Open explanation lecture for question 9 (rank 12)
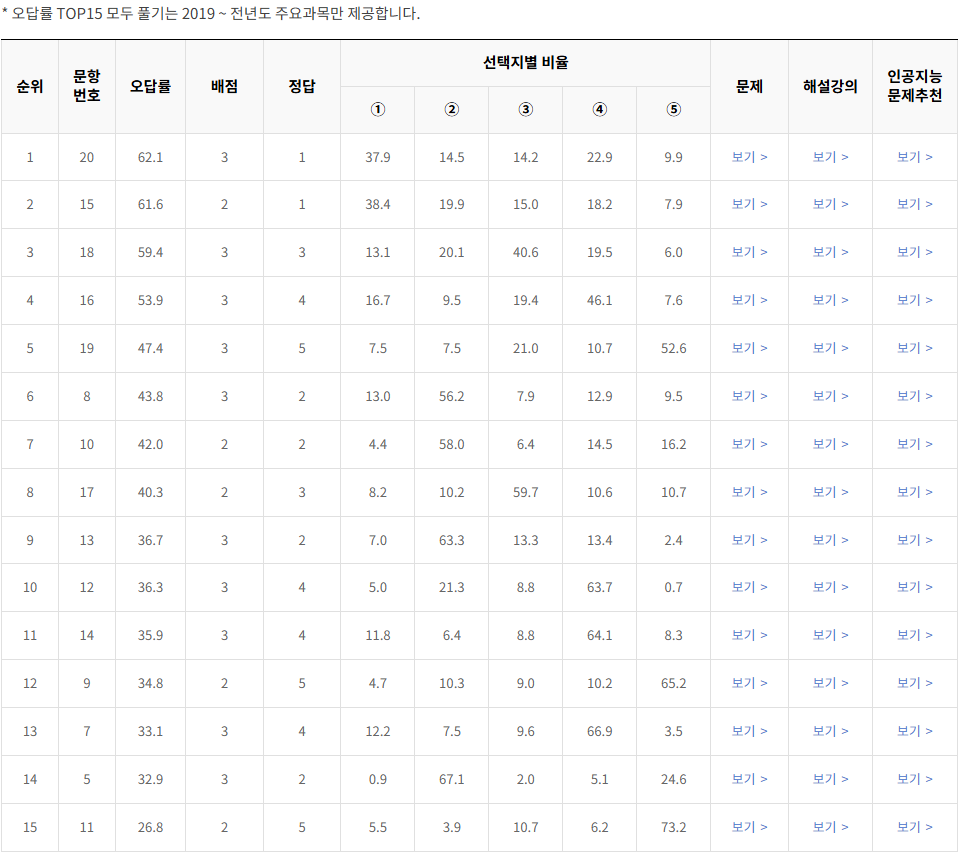The width and height of the screenshot is (960, 853). 829,683
